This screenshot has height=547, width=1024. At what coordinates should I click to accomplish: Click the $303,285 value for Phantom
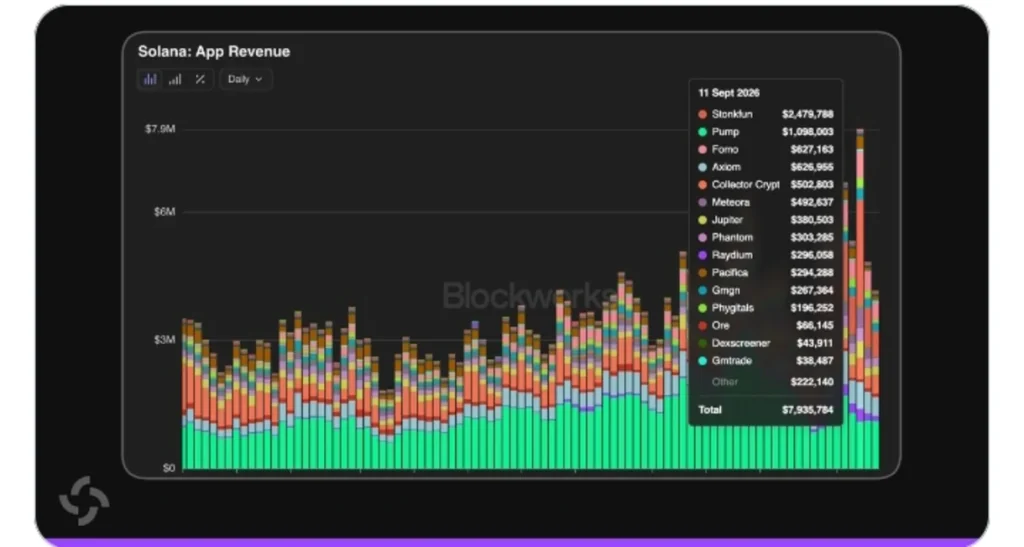point(812,237)
